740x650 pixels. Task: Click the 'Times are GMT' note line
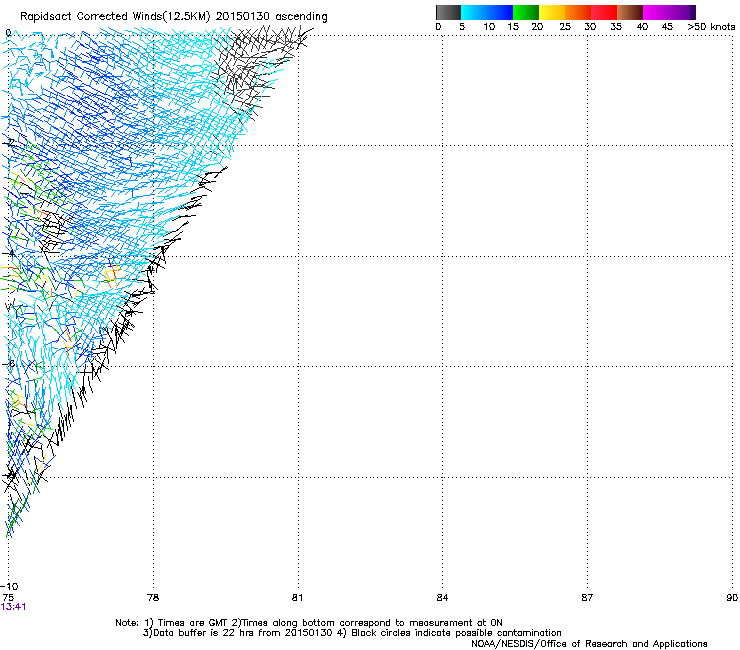coord(309,623)
